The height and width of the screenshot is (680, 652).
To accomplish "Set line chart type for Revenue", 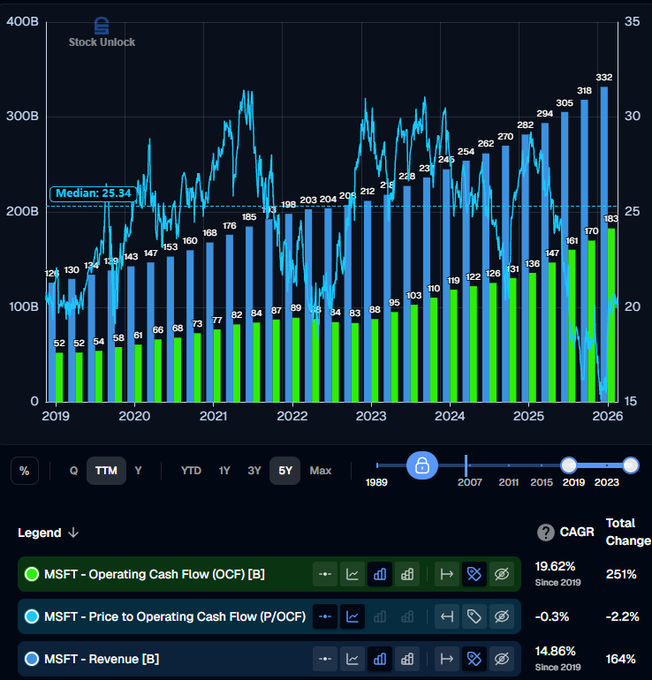I will point(352,659).
